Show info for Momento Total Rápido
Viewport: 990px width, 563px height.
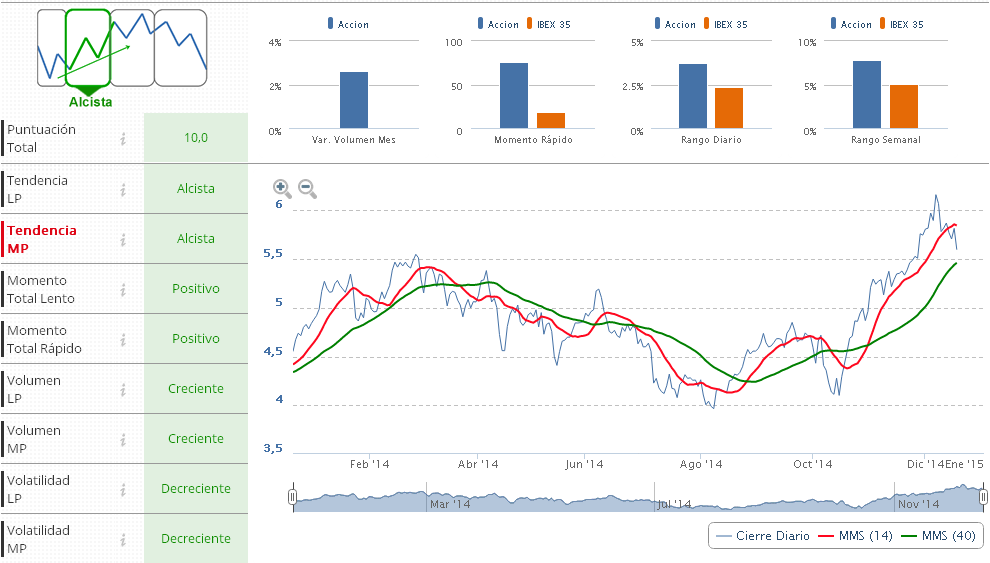click(123, 339)
